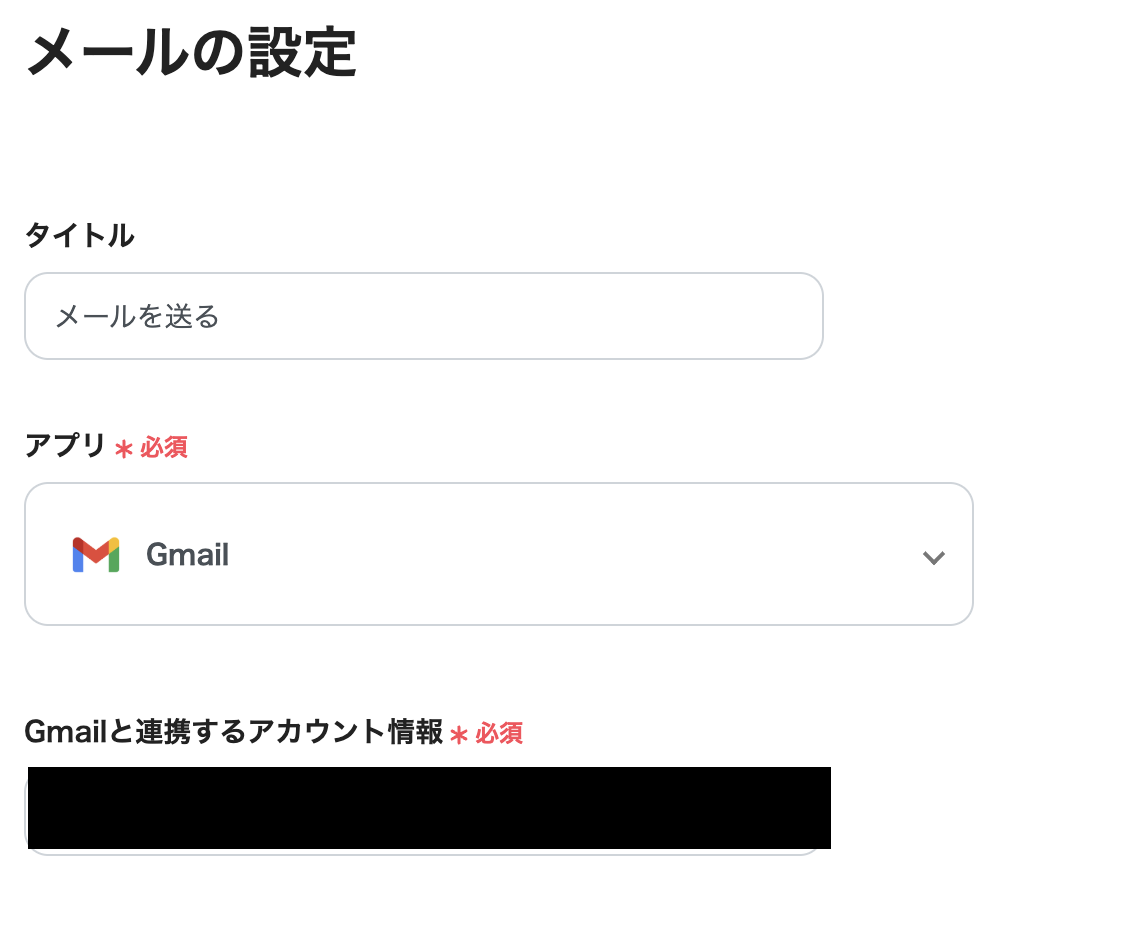Click the メールを送る text in title field

click(x=137, y=317)
